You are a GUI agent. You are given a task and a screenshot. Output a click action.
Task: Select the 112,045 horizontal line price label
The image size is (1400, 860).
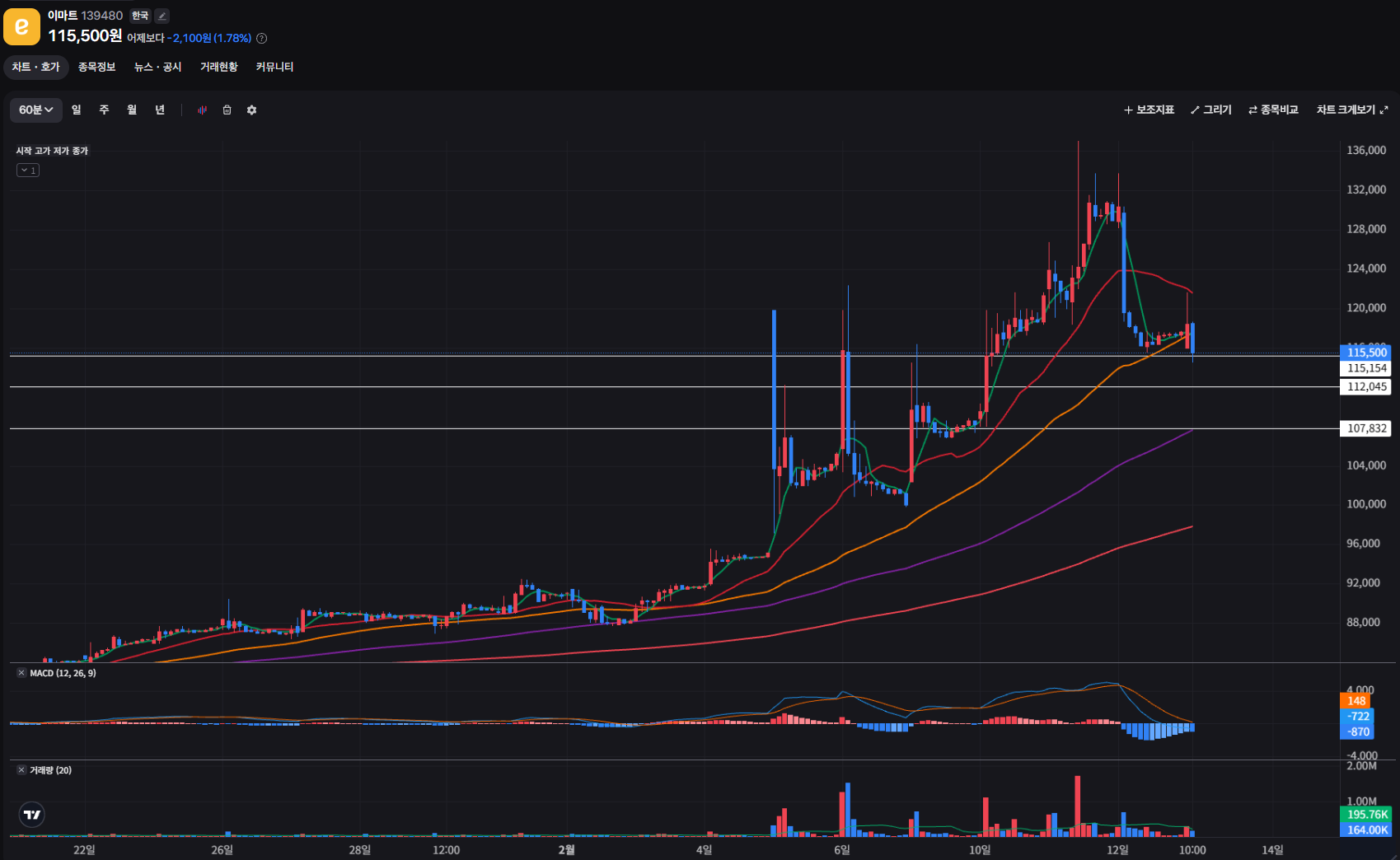coord(1367,386)
